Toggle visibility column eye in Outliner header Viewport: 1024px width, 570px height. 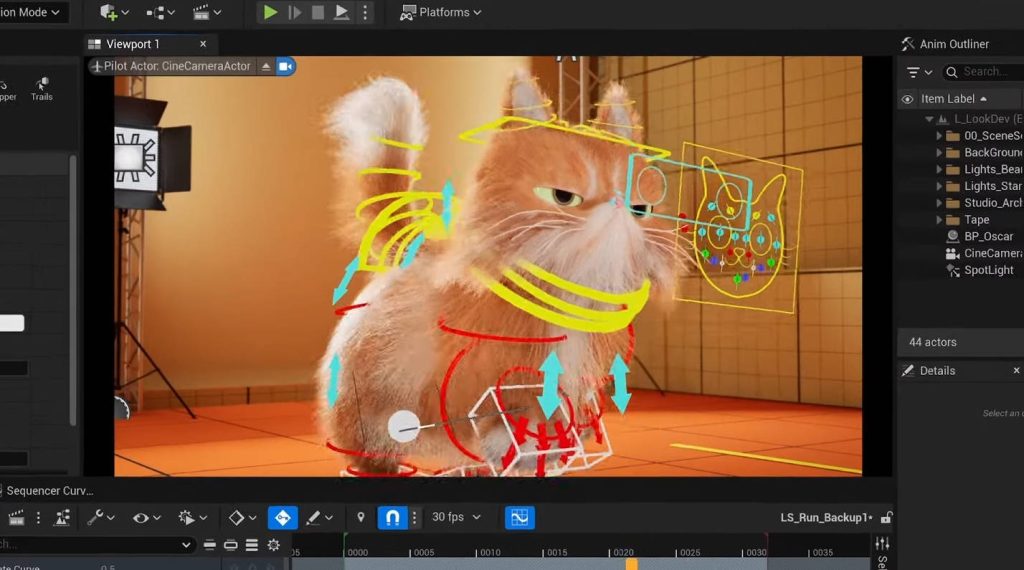[907, 99]
